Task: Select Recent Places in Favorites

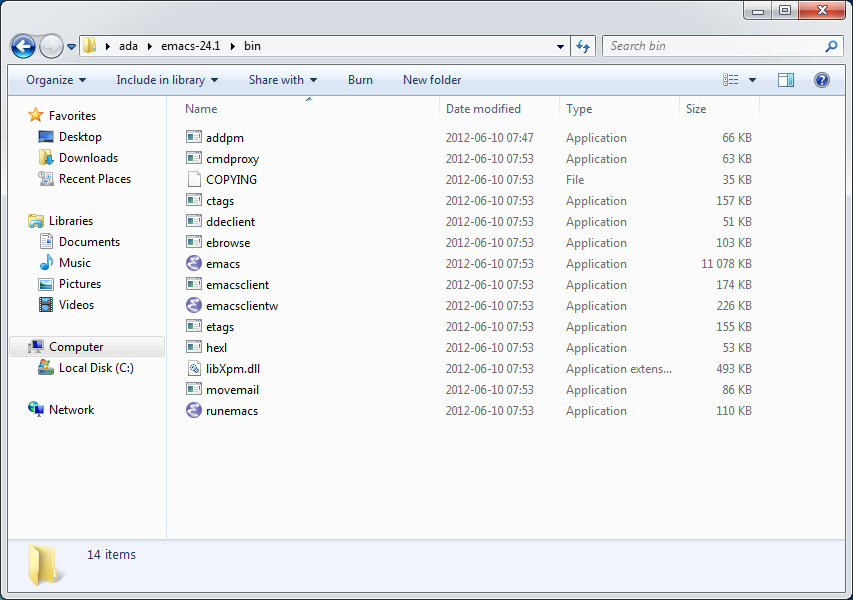Action: click(95, 179)
